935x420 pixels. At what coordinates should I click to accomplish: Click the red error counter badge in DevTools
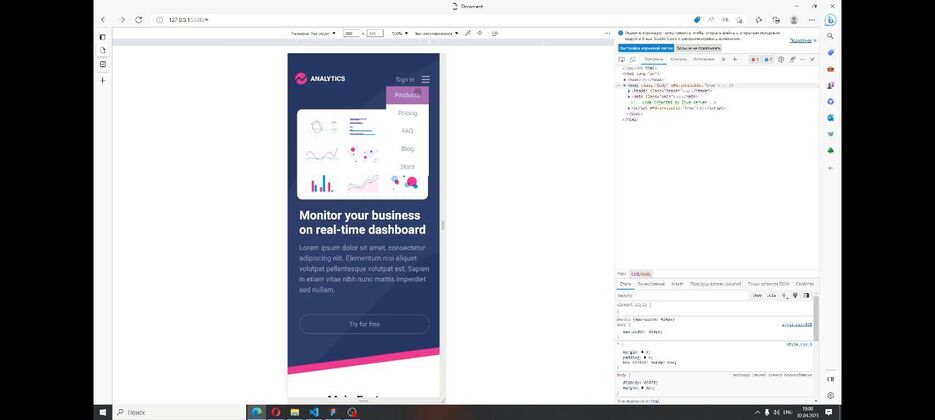coord(754,59)
